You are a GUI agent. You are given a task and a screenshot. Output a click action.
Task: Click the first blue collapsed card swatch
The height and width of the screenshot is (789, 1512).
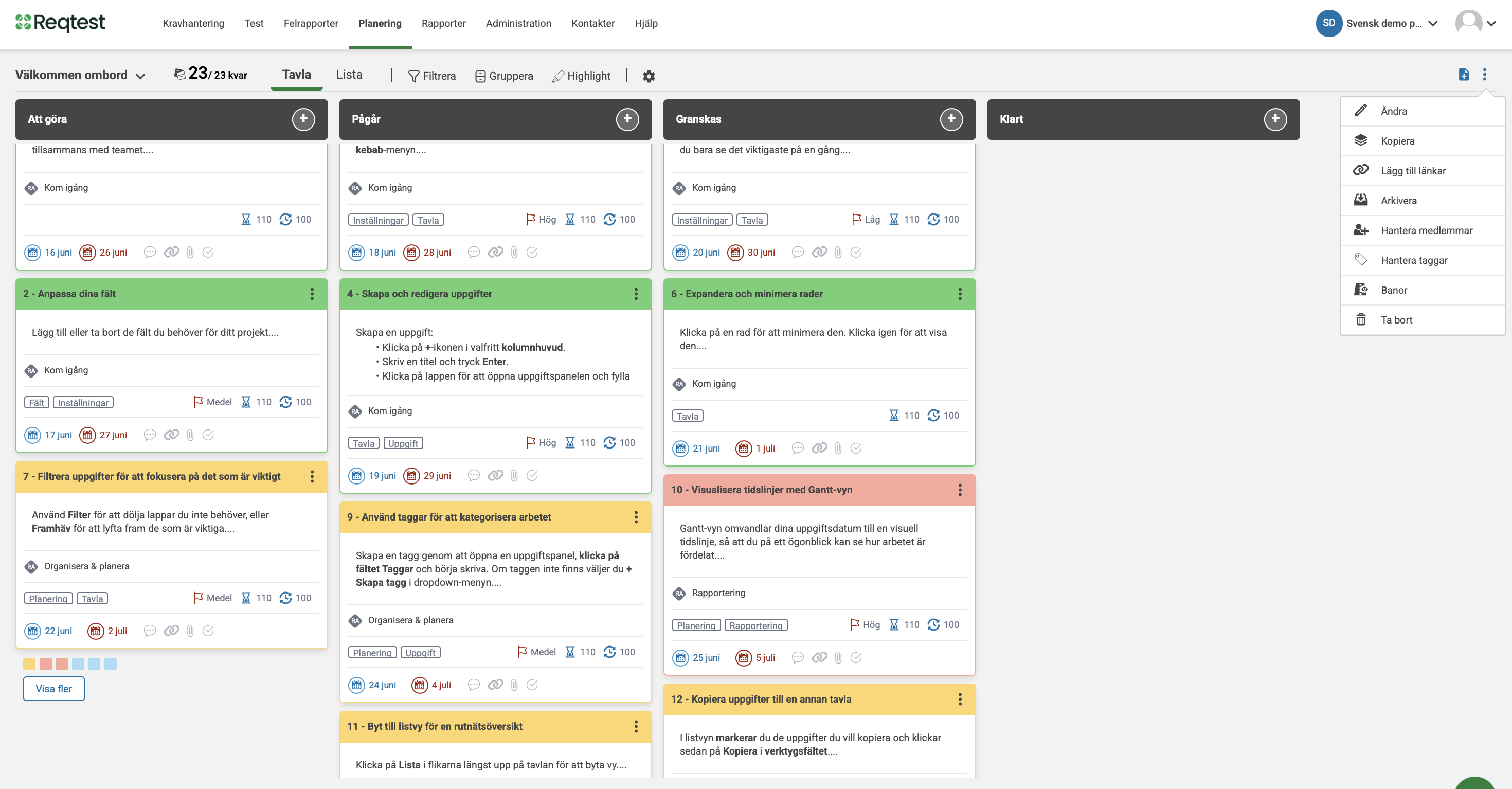(x=78, y=665)
